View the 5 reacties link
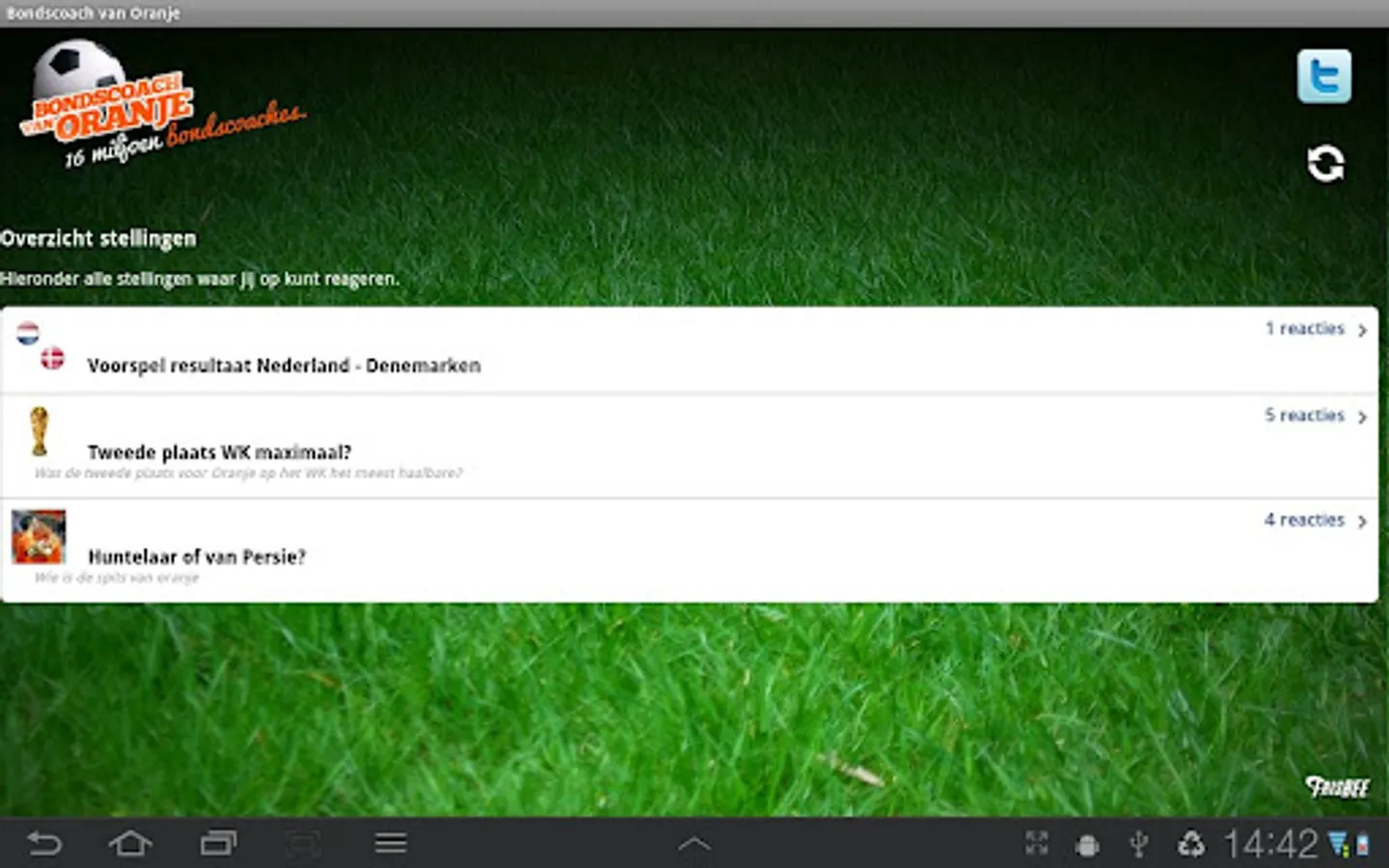Viewport: 1389px width, 868px height. click(x=1304, y=416)
